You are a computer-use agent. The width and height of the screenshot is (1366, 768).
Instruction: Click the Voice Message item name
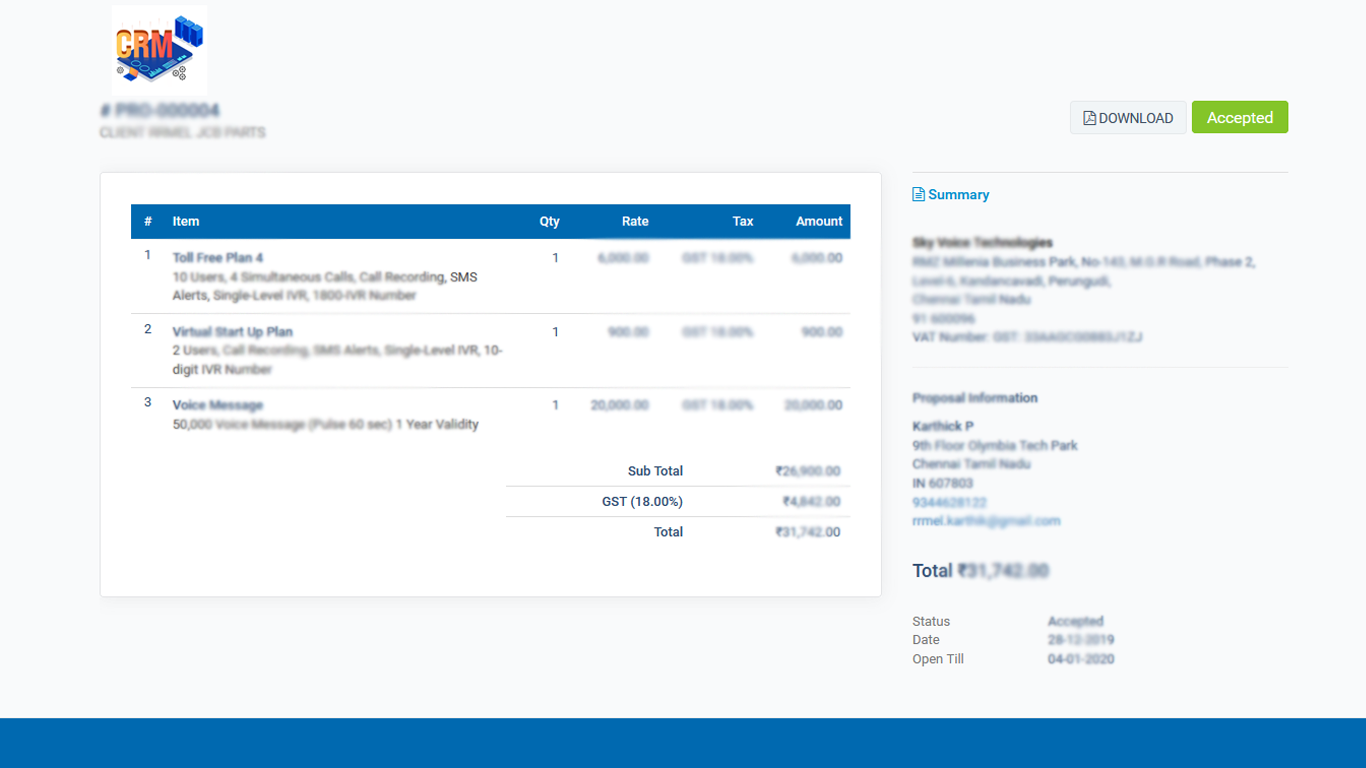pos(217,405)
